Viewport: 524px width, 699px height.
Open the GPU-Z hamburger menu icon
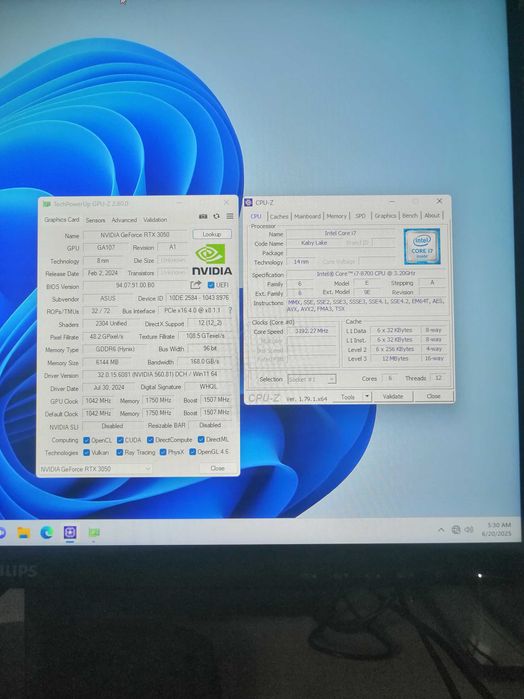pos(230,216)
